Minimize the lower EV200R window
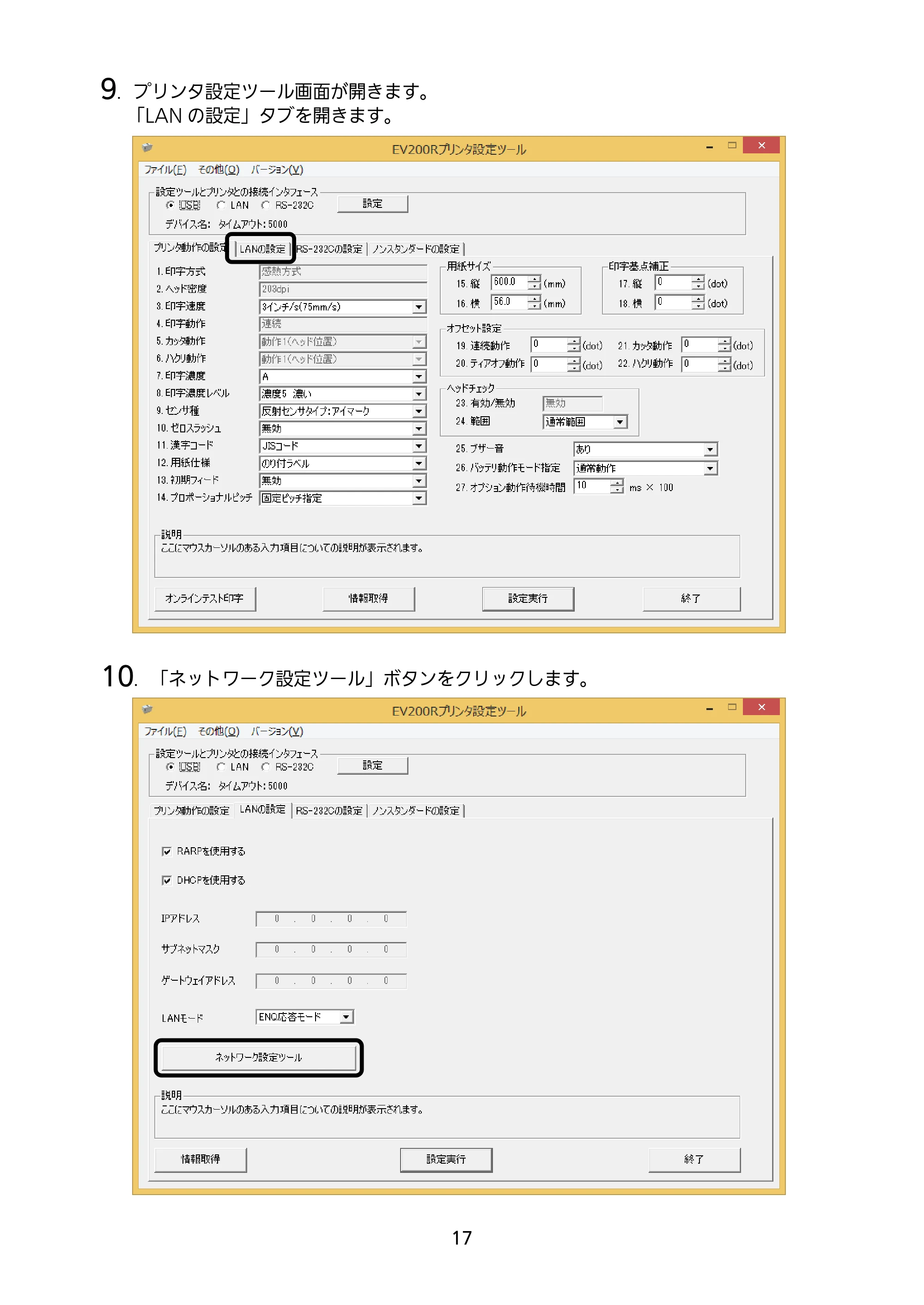The image size is (924, 1305). click(x=710, y=708)
